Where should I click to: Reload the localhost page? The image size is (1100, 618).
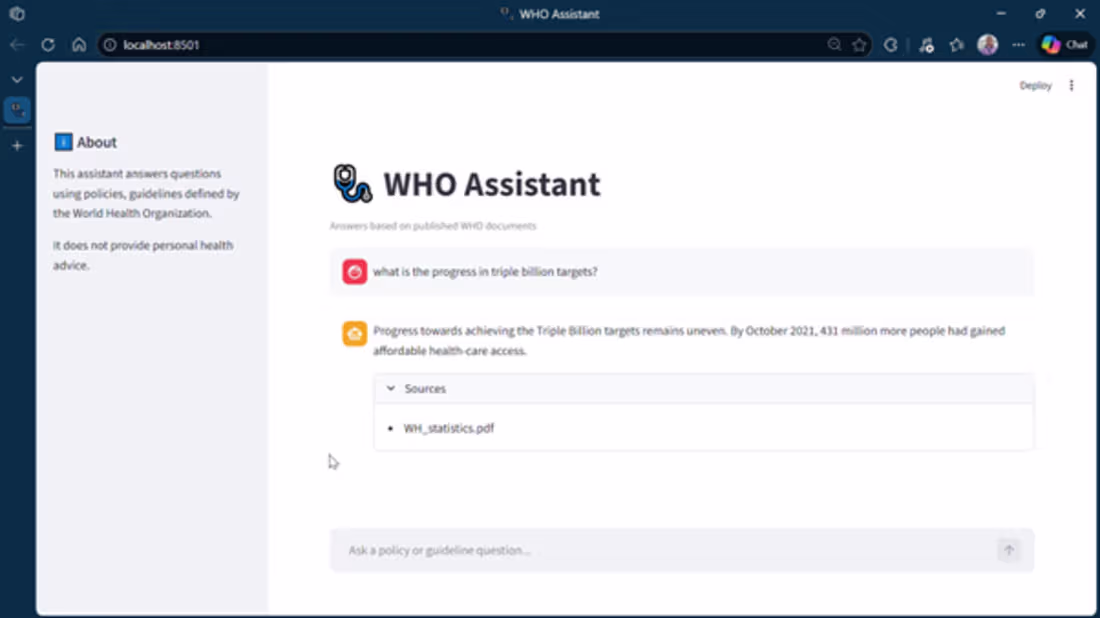pos(48,45)
